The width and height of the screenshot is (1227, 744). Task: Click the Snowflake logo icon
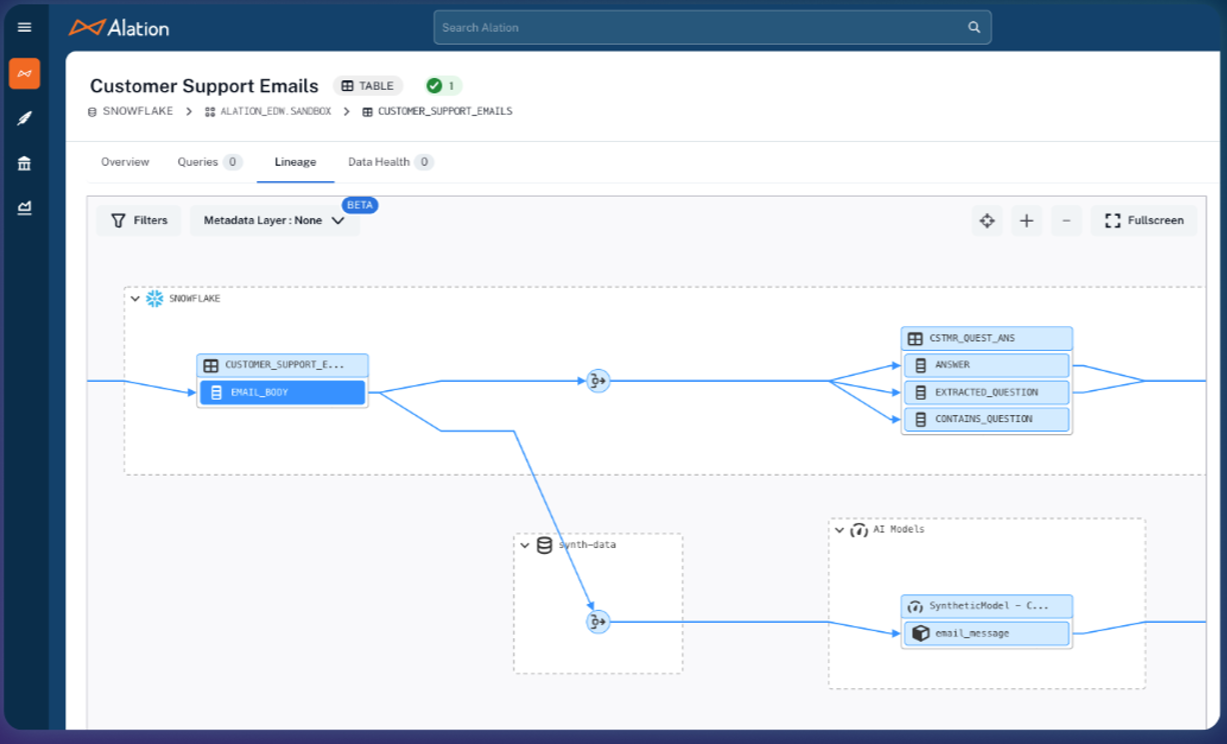pos(154,298)
